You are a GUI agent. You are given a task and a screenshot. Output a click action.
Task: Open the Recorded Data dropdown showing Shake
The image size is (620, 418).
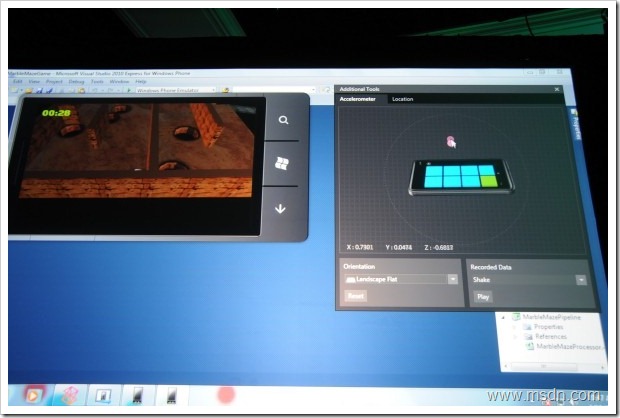click(x=529, y=280)
